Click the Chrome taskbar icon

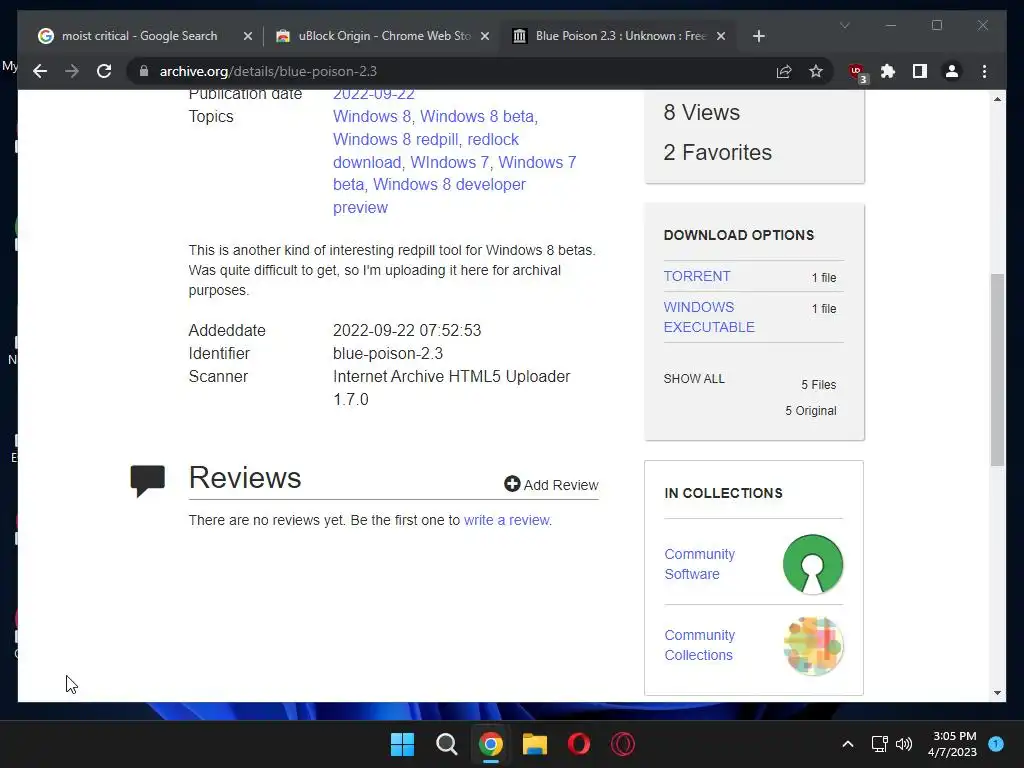click(491, 744)
